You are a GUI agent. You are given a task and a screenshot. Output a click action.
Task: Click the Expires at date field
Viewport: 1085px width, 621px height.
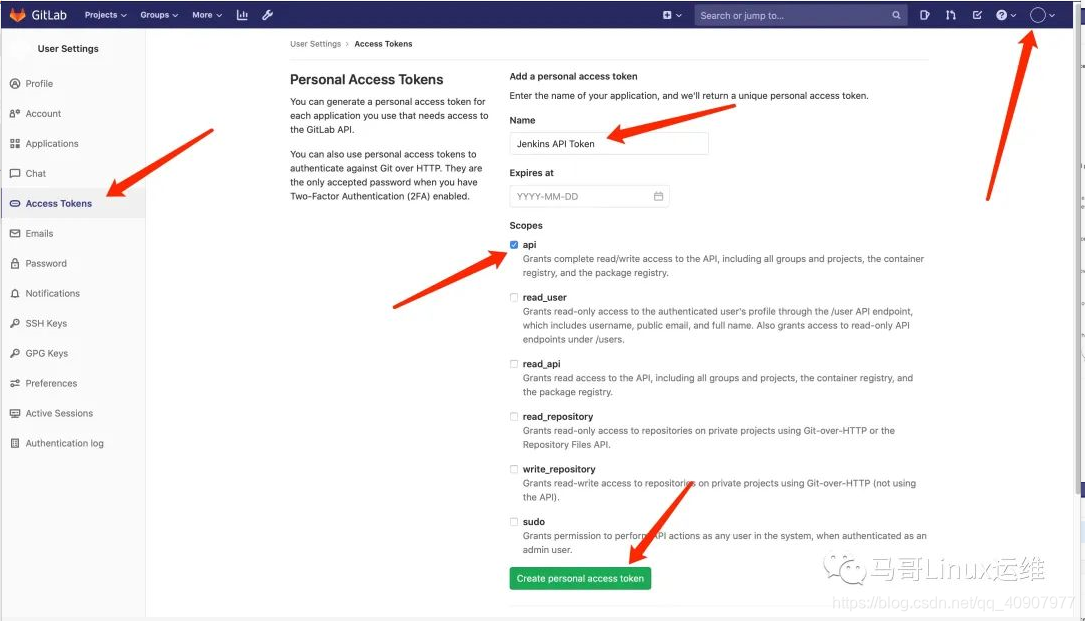(589, 197)
